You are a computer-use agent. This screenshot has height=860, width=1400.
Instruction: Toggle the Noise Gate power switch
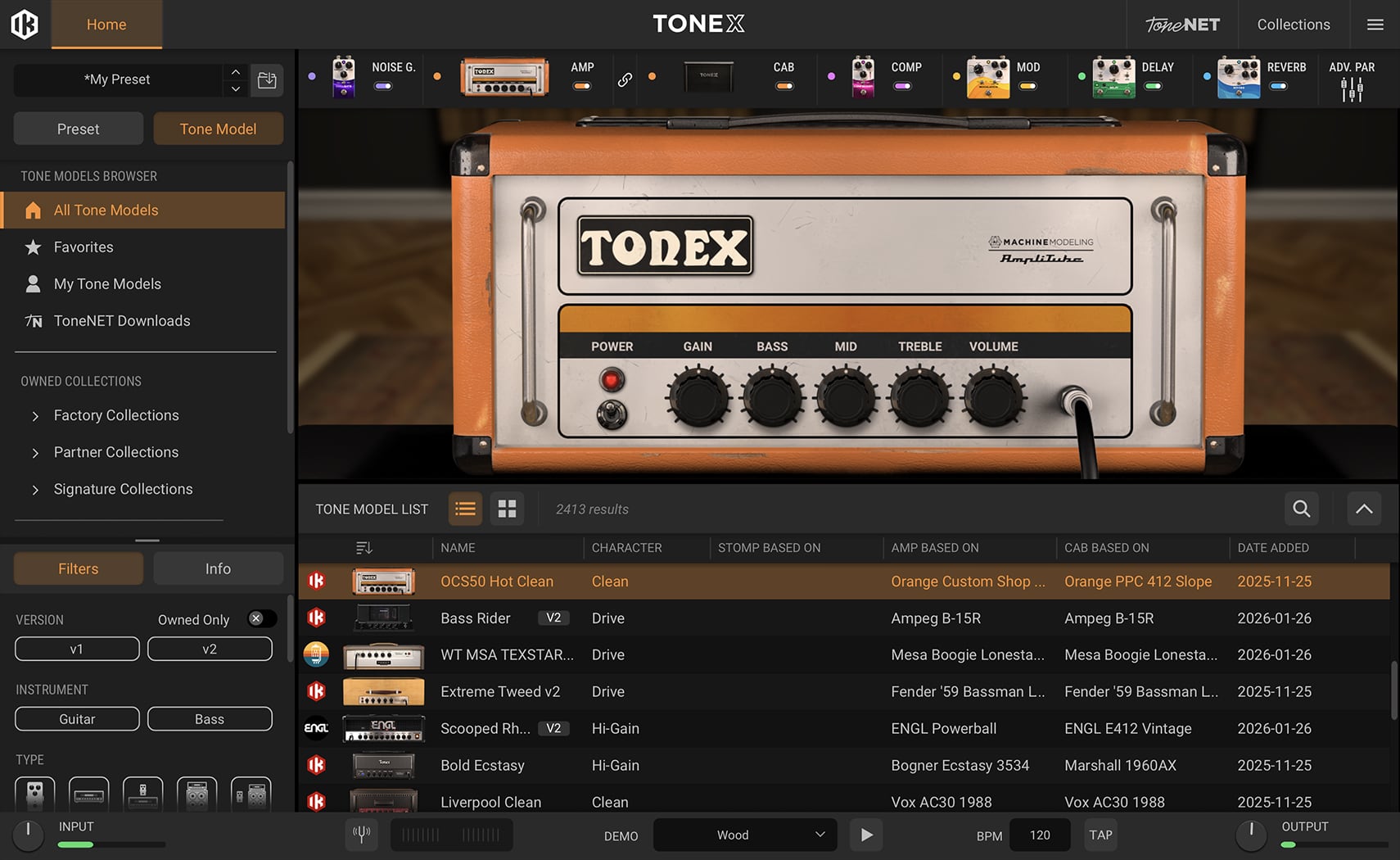click(383, 86)
